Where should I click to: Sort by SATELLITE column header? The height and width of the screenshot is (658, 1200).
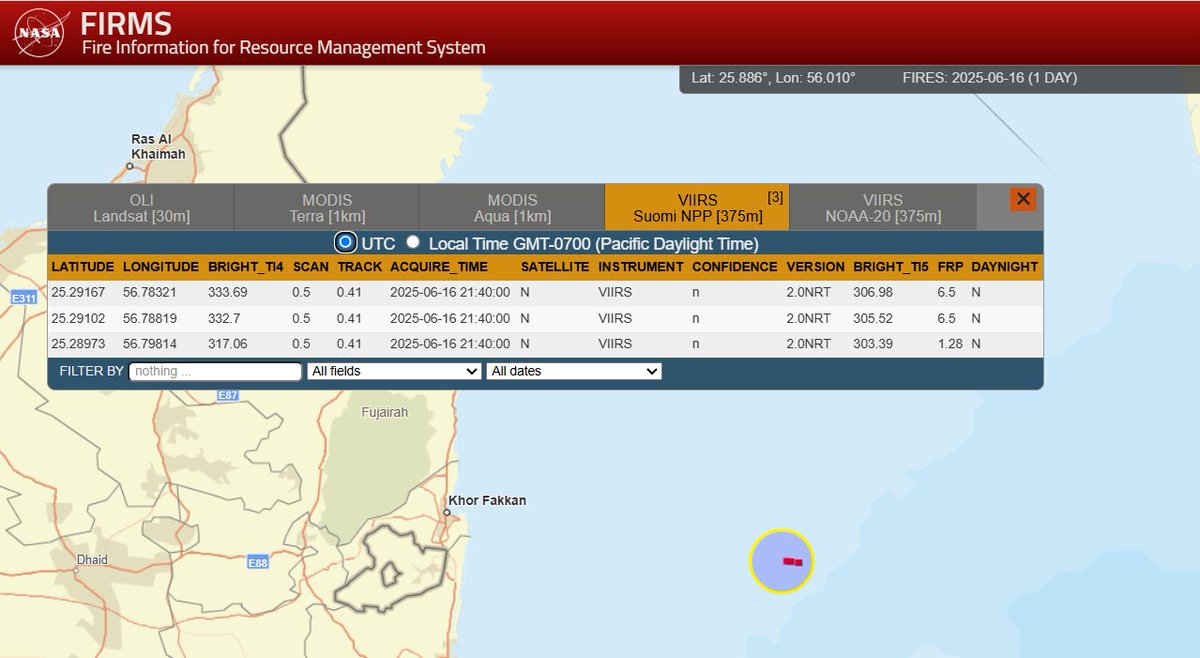tap(555, 267)
